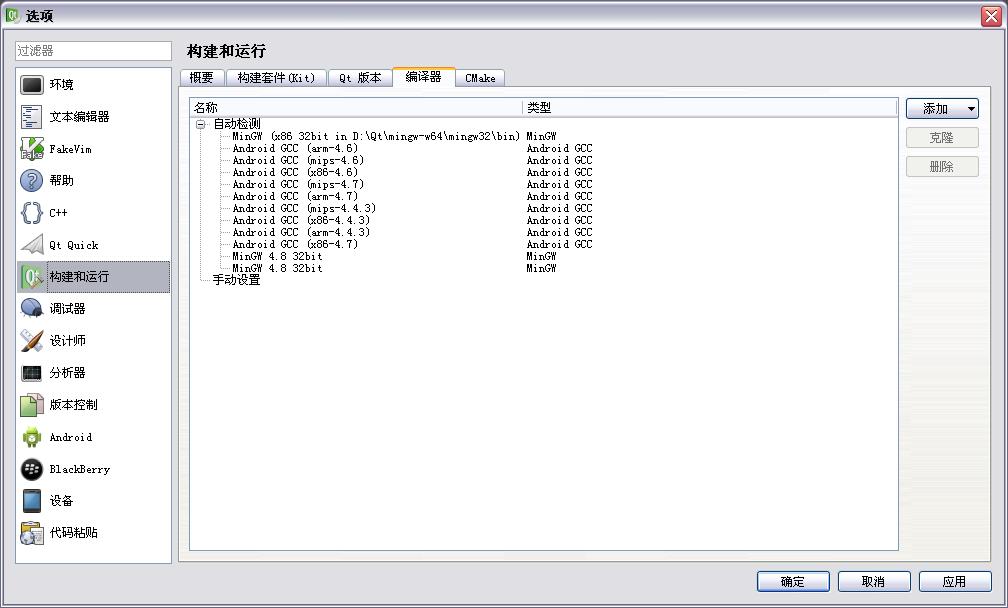Click Android GCC type cell for arm-4.6
Viewport: 1008px width, 608px height.
[x=559, y=148]
